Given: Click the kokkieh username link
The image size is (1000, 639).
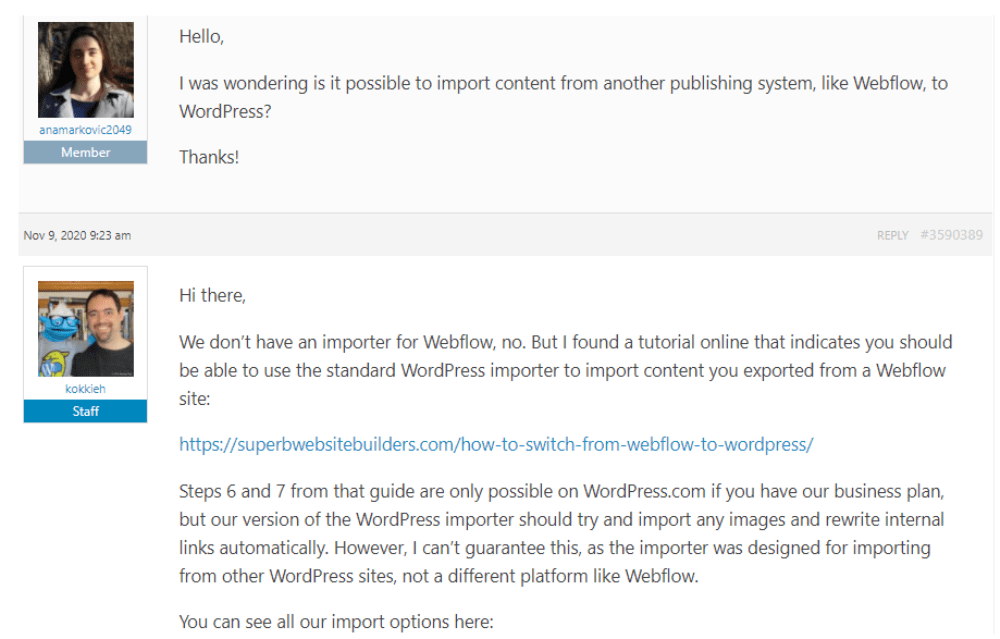Looking at the screenshot, I should pyautogui.click(x=85, y=388).
